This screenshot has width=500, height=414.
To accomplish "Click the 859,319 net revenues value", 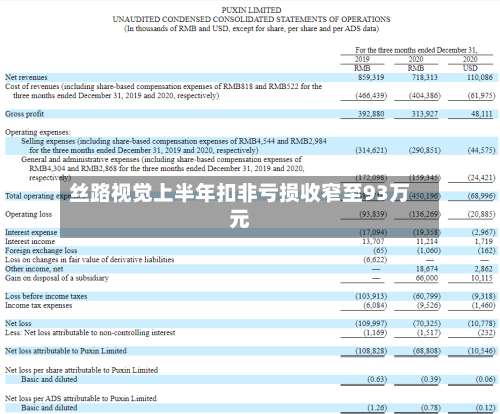I will [371, 77].
